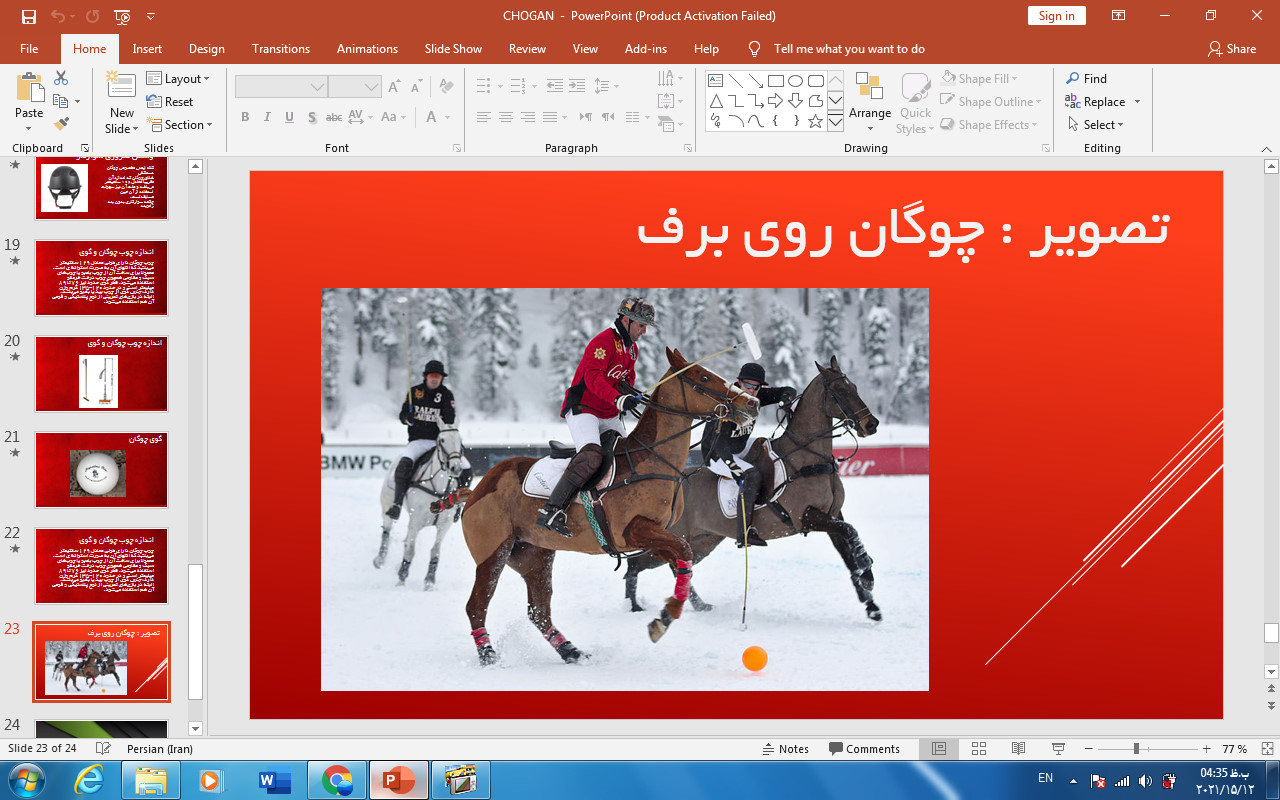Viewport: 1280px width, 800px height.
Task: Click the Save icon in title bar
Action: tap(28, 16)
